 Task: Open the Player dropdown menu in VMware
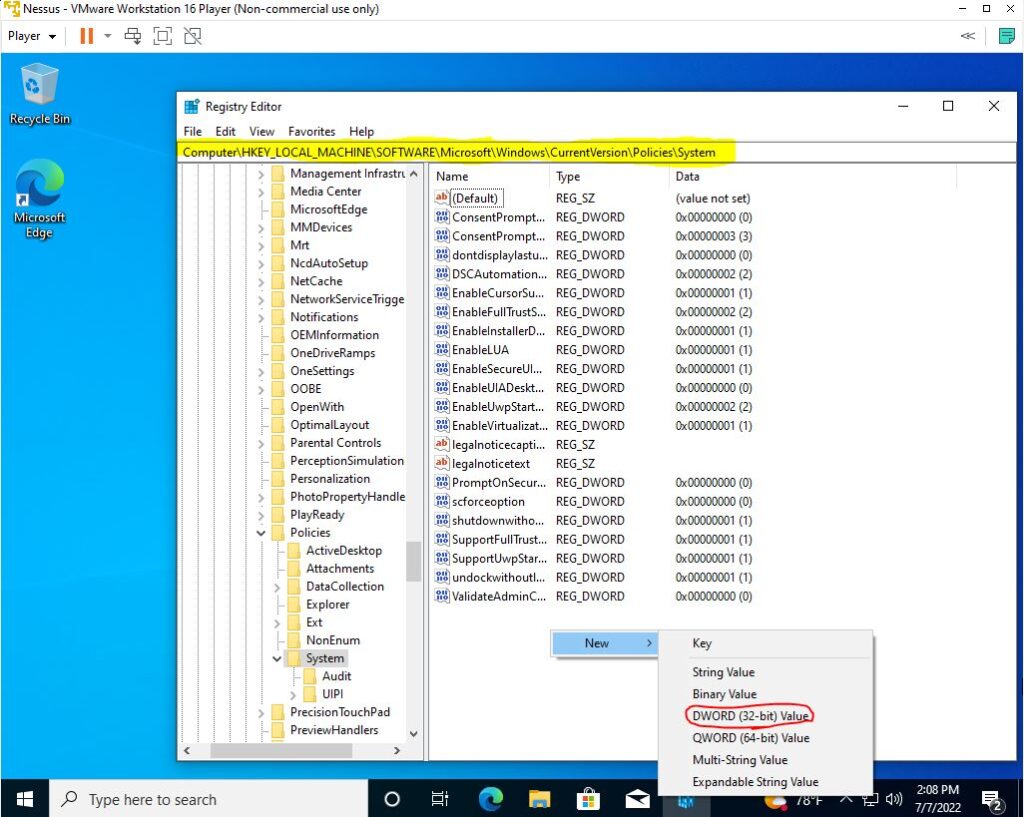(31, 36)
